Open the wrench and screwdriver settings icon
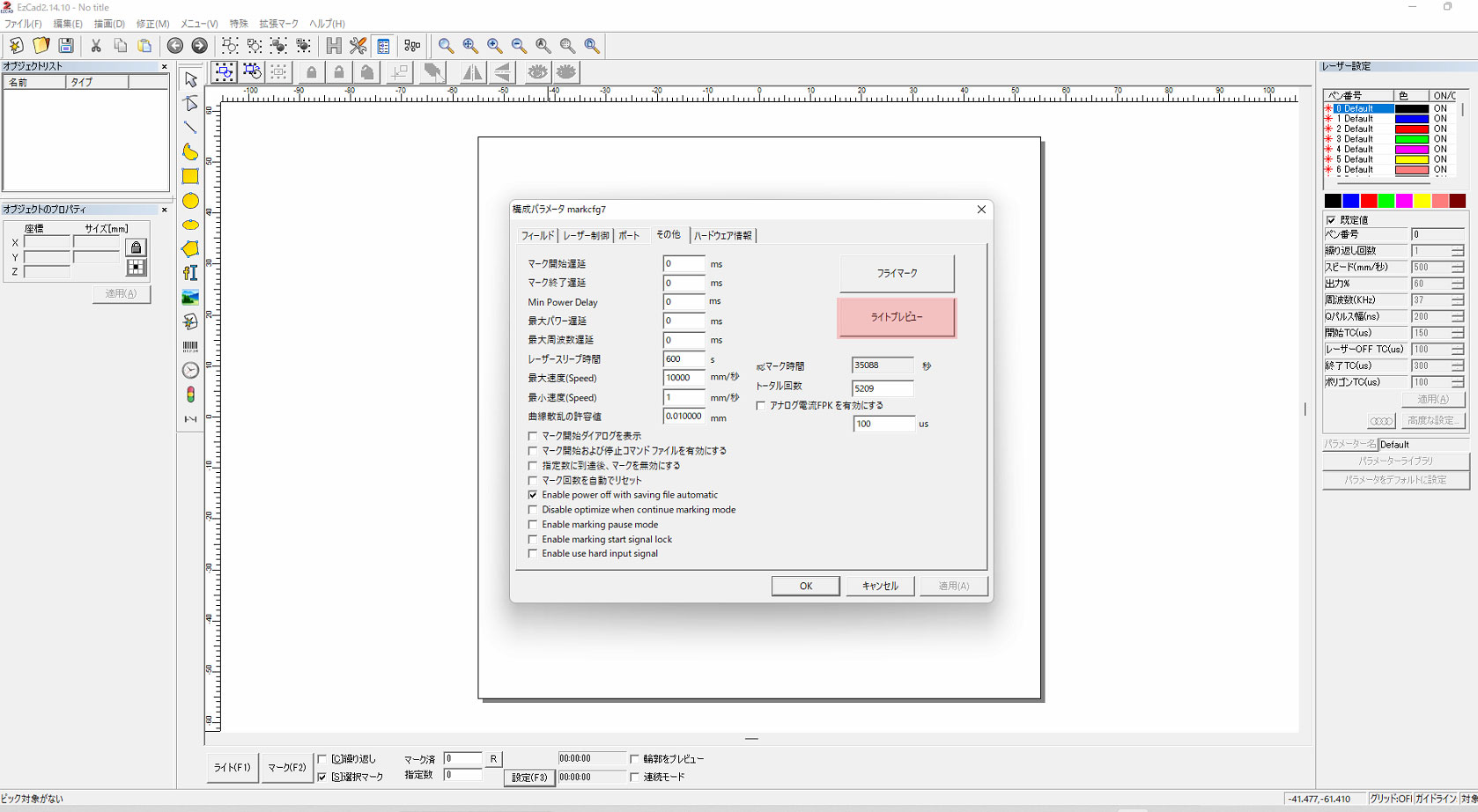This screenshot has height=812, width=1478. point(358,46)
